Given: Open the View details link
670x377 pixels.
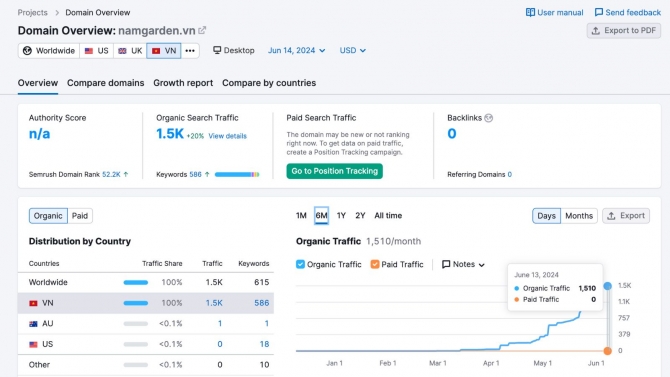Looking at the screenshot, I should pyautogui.click(x=227, y=136).
